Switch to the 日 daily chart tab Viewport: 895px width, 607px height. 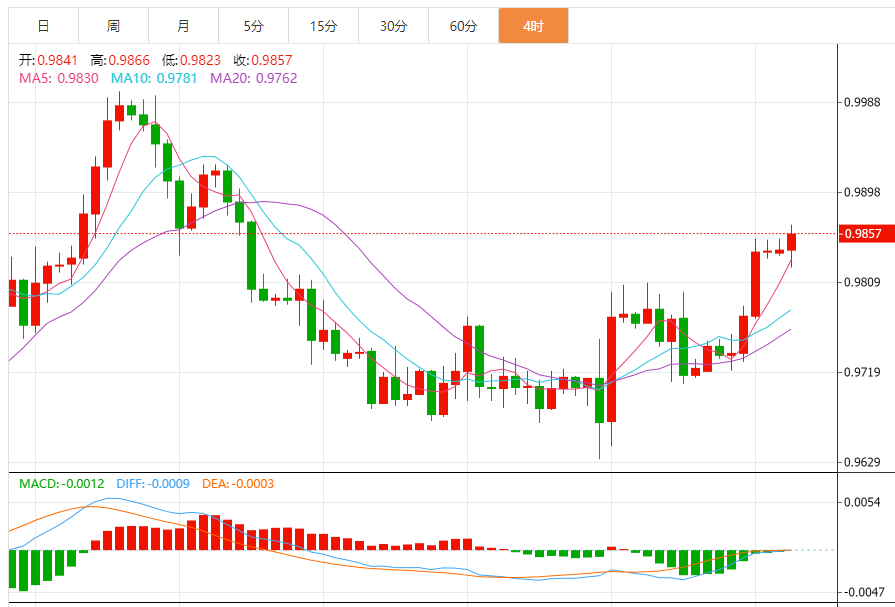click(x=43, y=26)
